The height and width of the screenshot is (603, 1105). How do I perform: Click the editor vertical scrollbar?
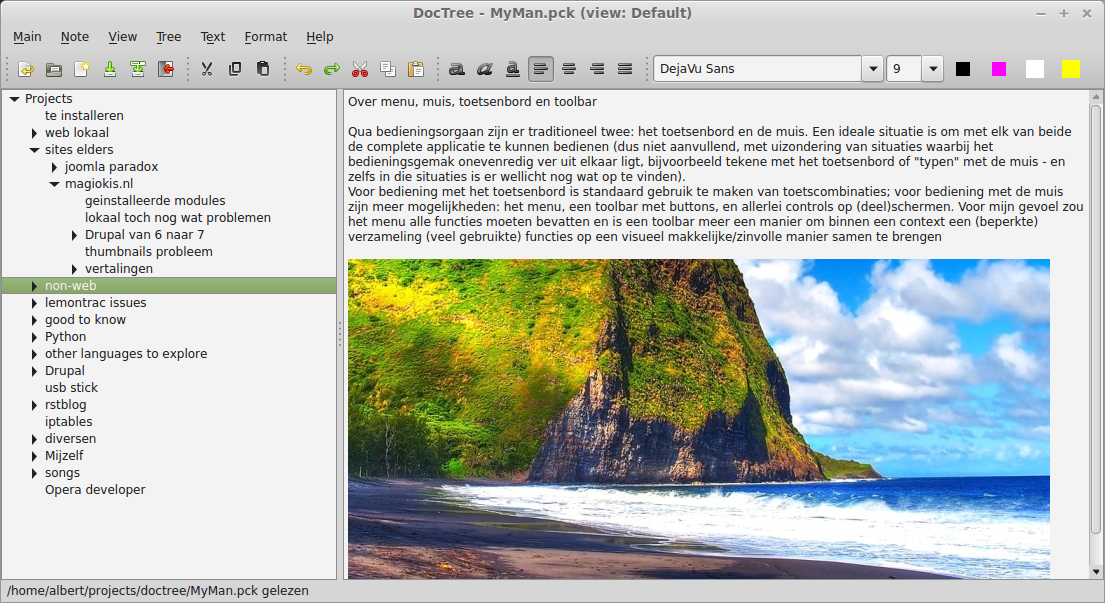click(x=1095, y=318)
